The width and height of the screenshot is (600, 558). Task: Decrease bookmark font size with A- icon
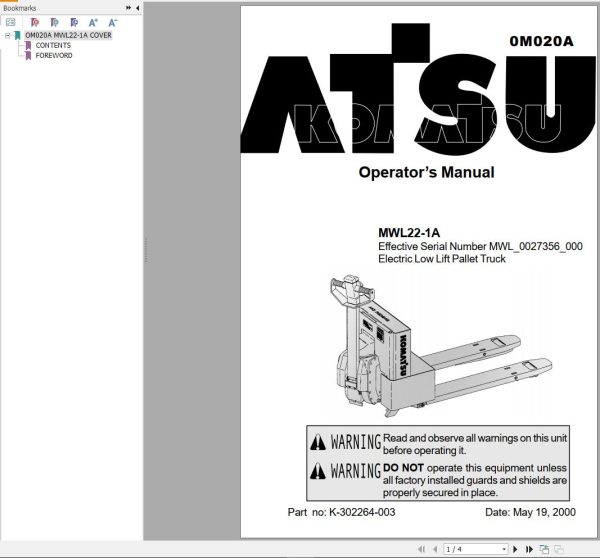[x=112, y=22]
